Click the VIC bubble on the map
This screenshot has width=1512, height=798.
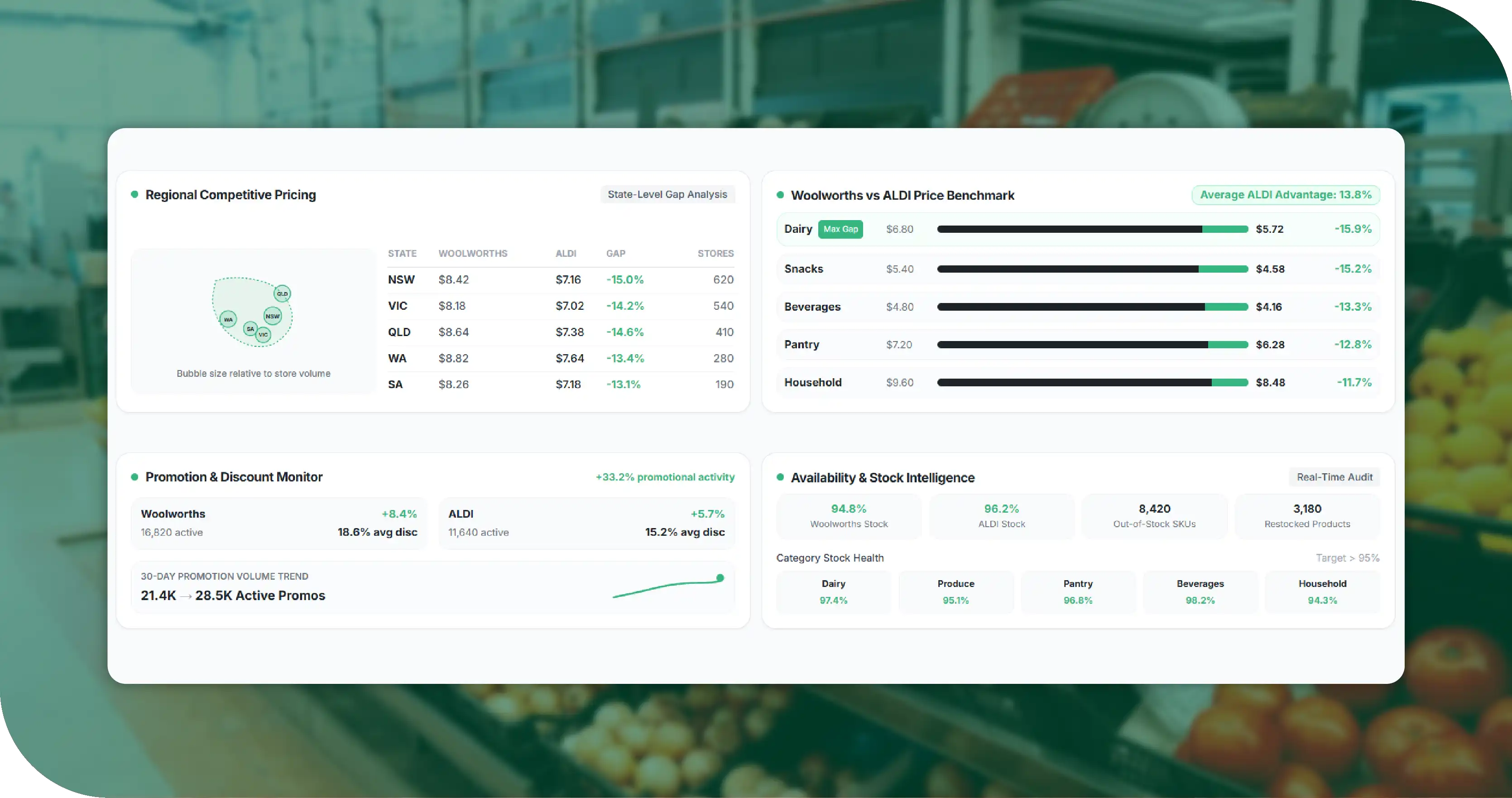263,335
